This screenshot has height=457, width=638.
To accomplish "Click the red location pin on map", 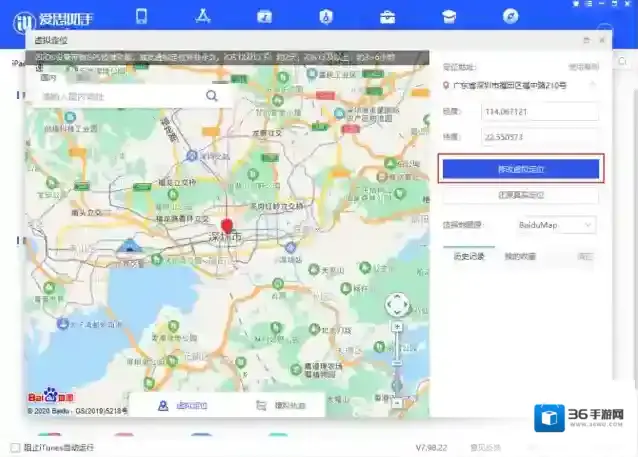I will (x=227, y=226).
